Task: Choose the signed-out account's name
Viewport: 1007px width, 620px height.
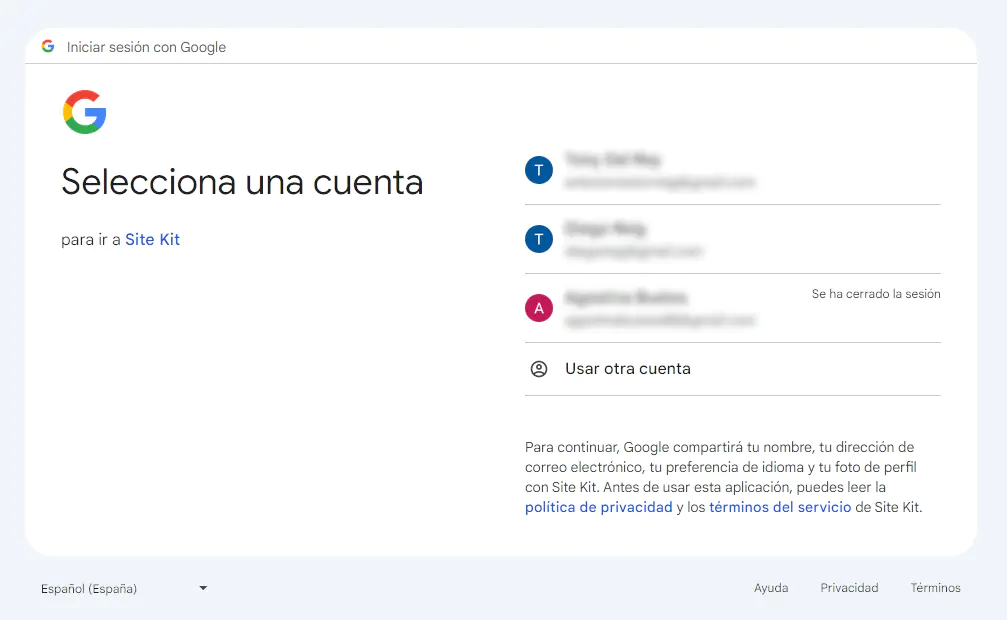Action: click(x=626, y=298)
